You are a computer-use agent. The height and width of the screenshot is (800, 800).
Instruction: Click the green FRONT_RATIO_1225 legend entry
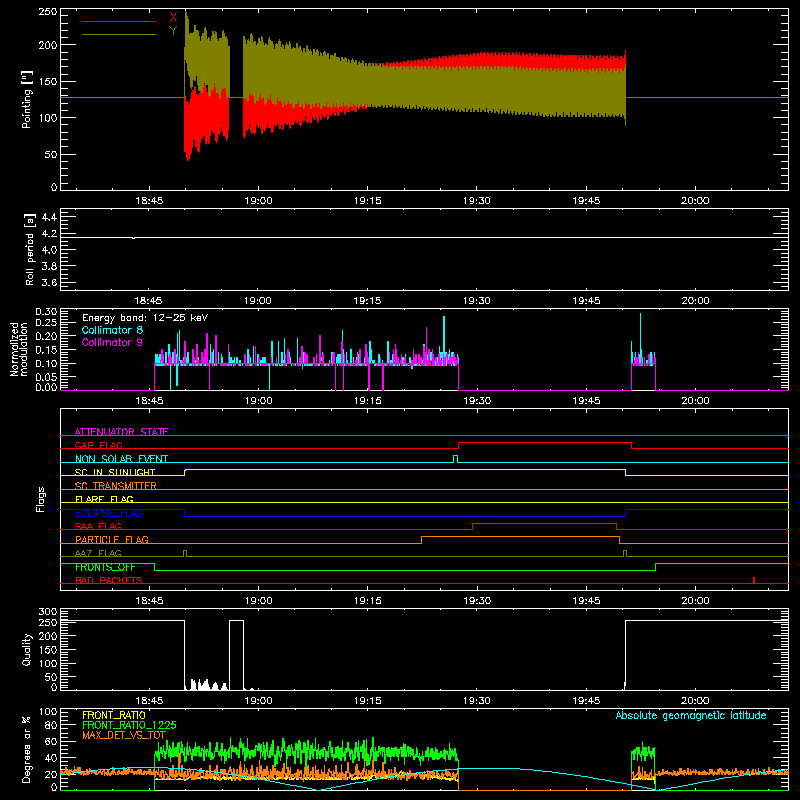tap(129, 725)
